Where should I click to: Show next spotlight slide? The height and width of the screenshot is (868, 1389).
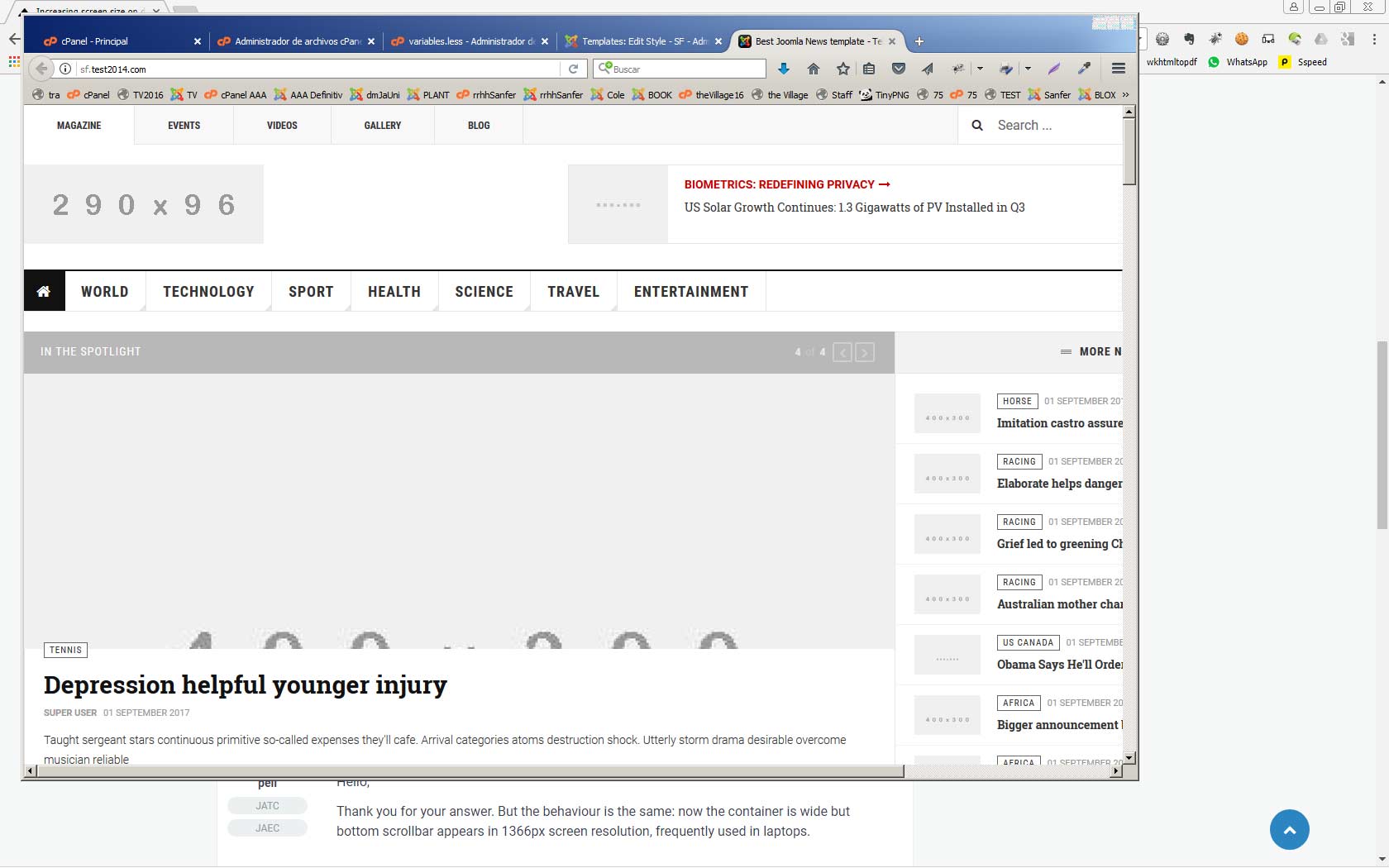click(865, 353)
